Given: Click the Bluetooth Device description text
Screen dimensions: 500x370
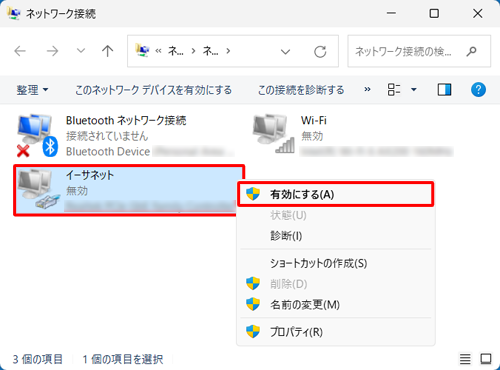Looking at the screenshot, I should click(x=108, y=152).
